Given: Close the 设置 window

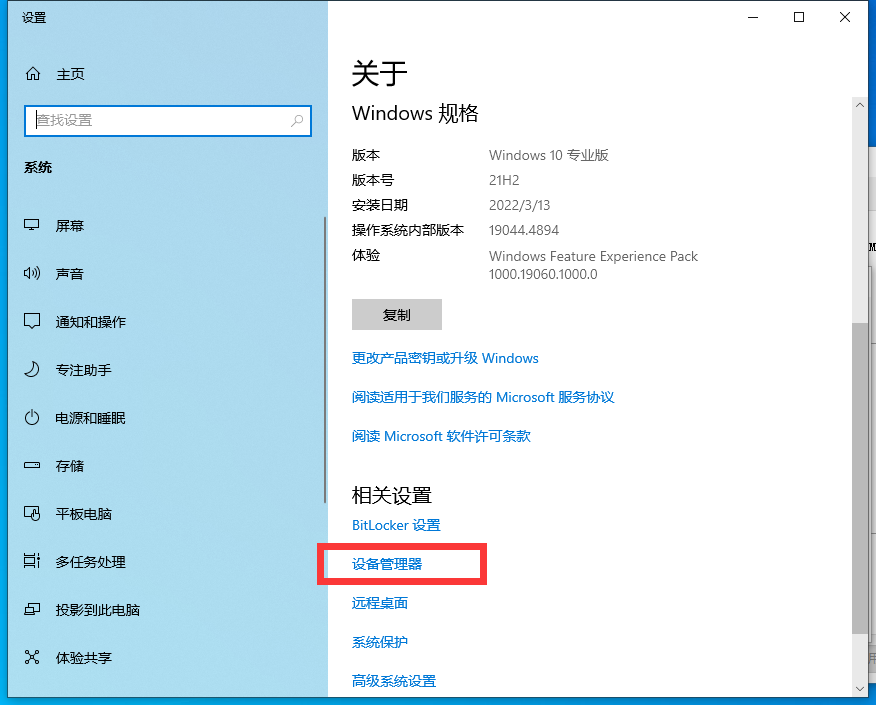Looking at the screenshot, I should pyautogui.click(x=845, y=17).
